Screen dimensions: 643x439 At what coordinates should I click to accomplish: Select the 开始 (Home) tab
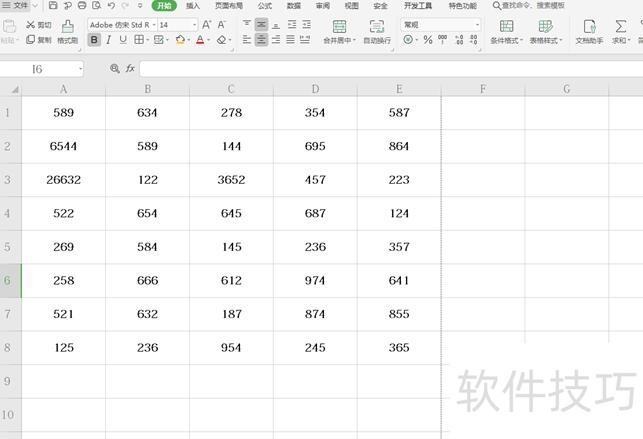coord(164,5)
